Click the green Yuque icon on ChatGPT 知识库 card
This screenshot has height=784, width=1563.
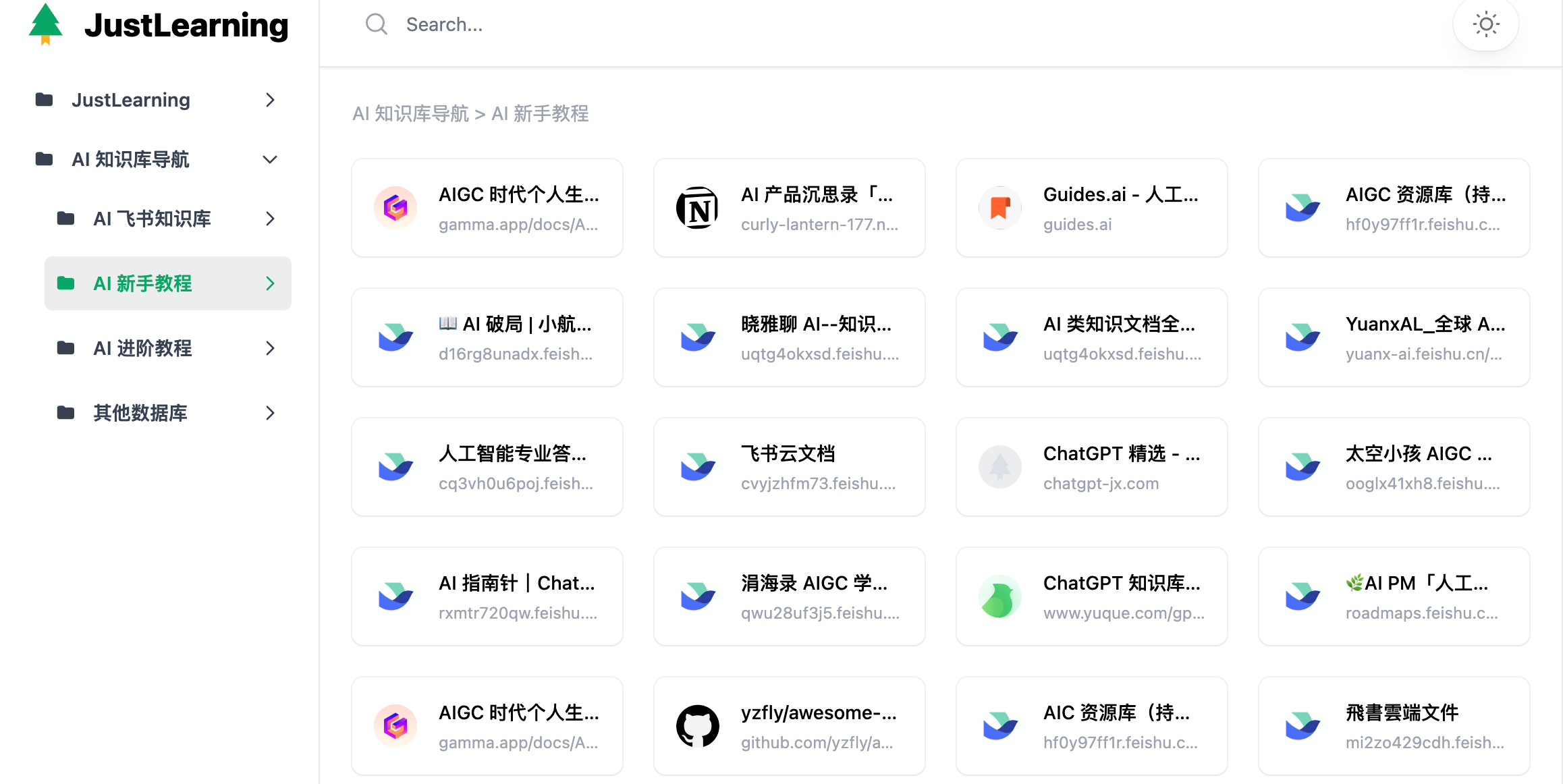click(x=999, y=596)
